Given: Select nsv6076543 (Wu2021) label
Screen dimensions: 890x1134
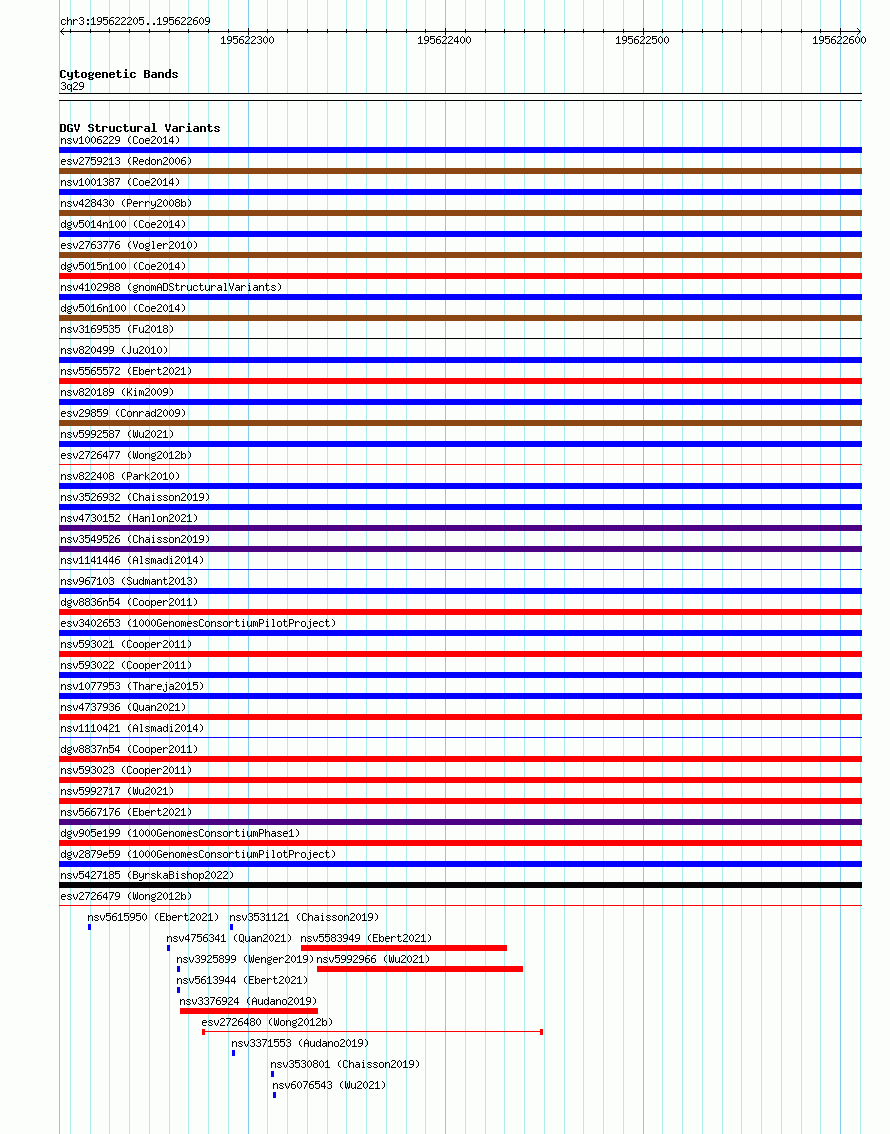Looking at the screenshot, I should (x=330, y=1084).
